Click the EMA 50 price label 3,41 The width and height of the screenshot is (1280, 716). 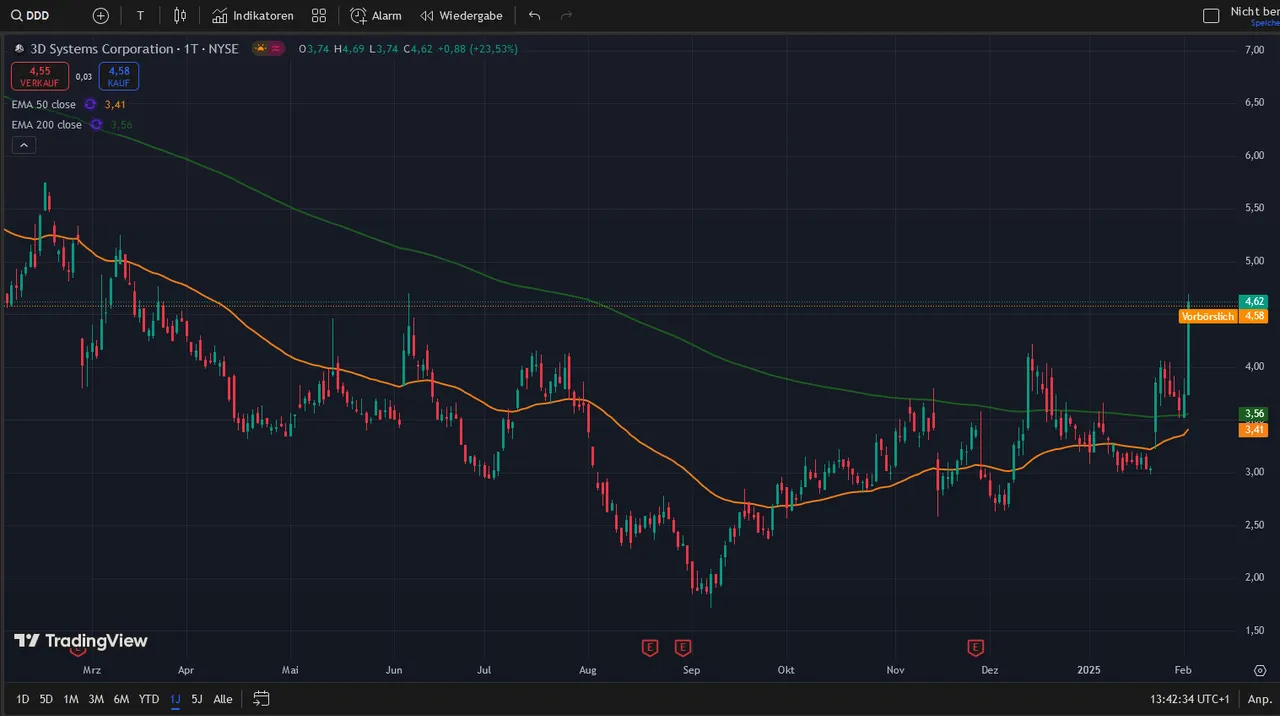pyautogui.click(x=1253, y=430)
